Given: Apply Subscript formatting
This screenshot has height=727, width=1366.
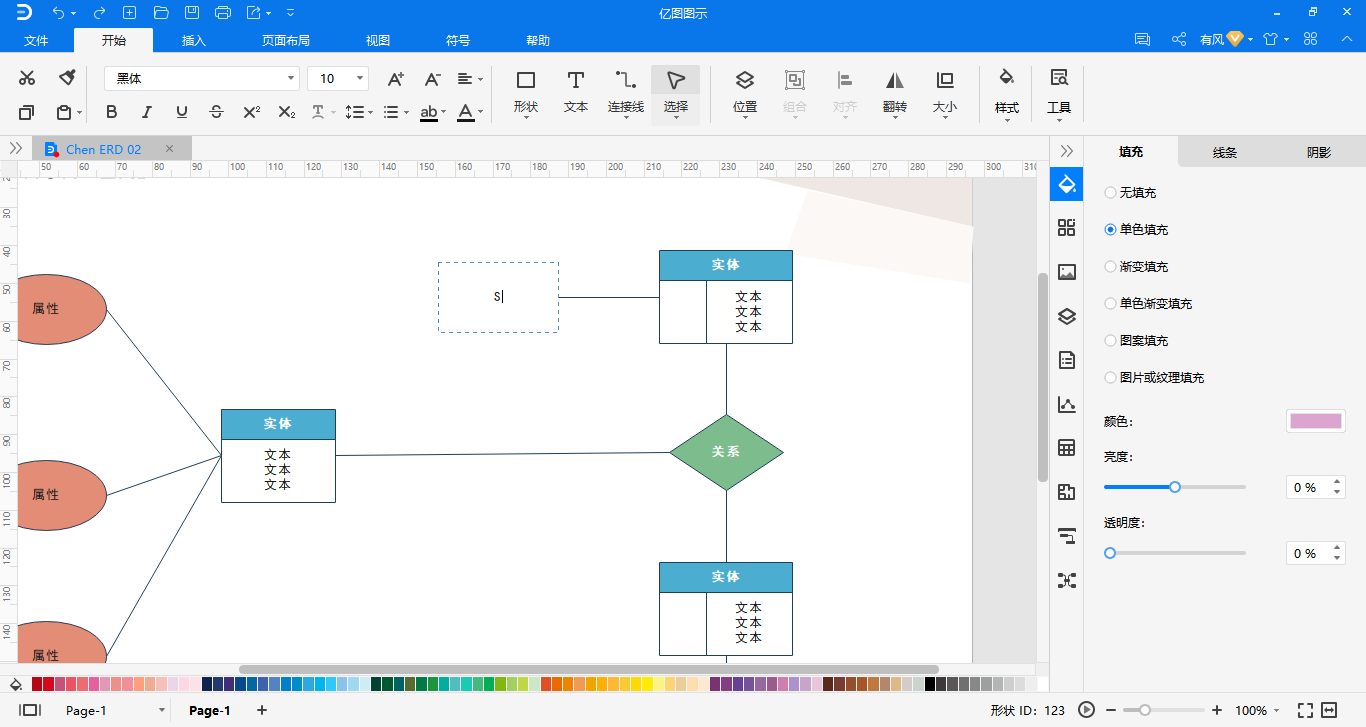Looking at the screenshot, I should [287, 112].
